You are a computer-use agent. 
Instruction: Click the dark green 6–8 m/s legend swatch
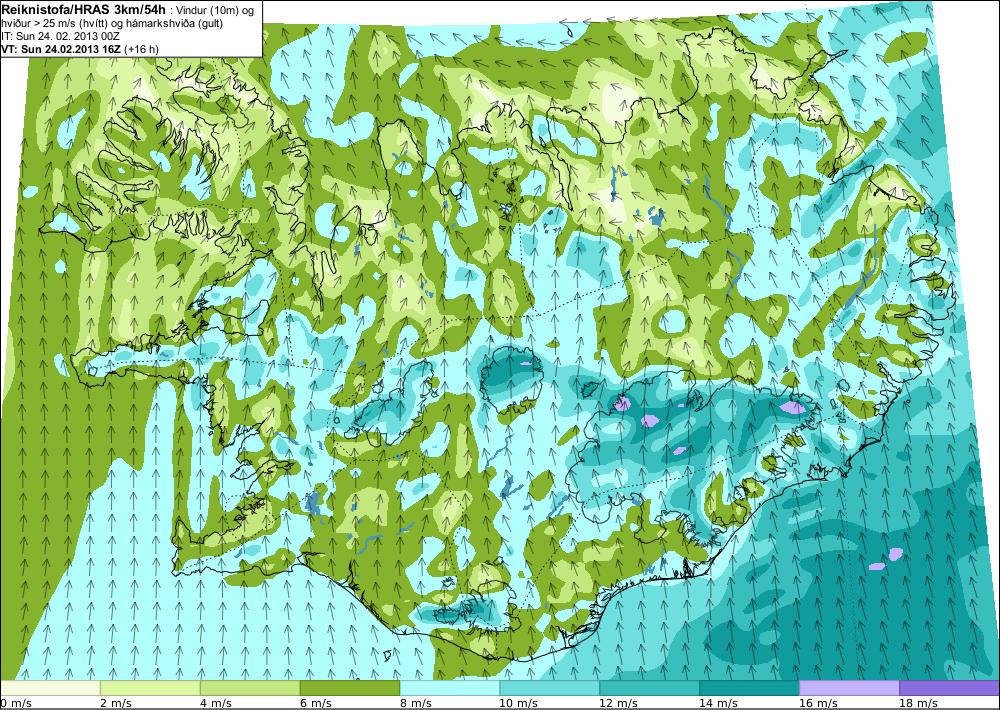pos(349,688)
